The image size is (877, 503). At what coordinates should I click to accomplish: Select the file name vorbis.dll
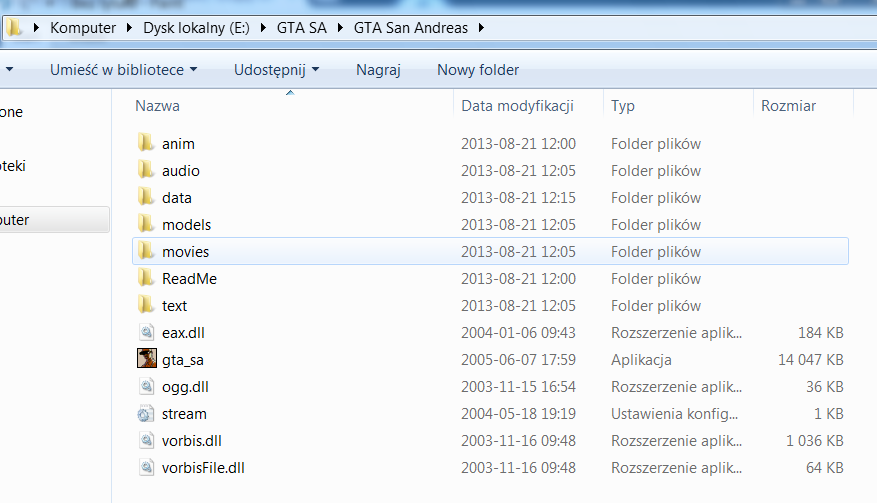191,441
